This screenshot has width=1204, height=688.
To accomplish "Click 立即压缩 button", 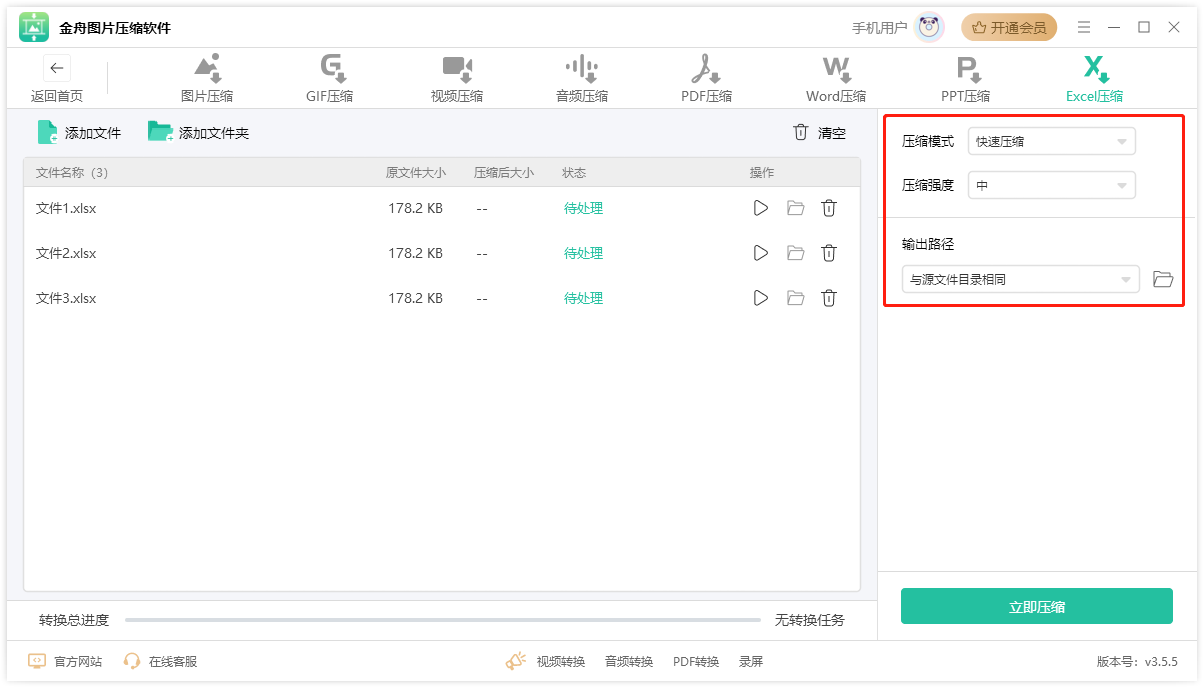I will [1037, 606].
